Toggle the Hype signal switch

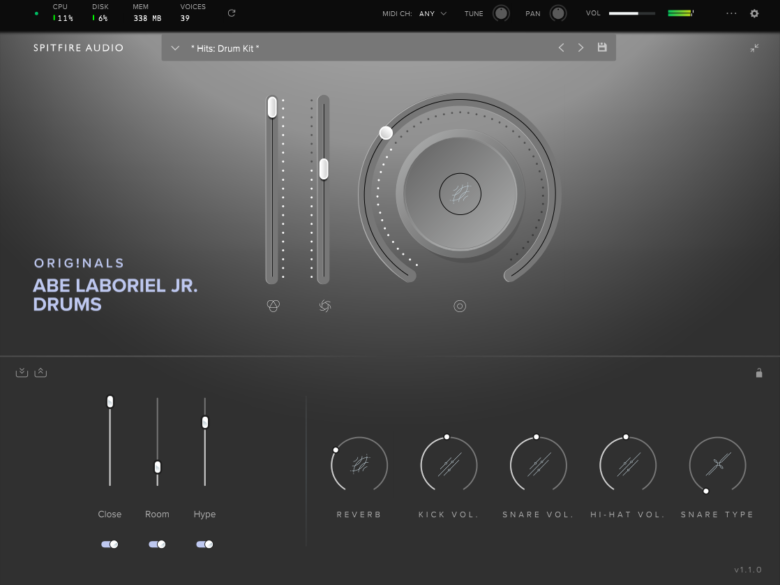(204, 544)
